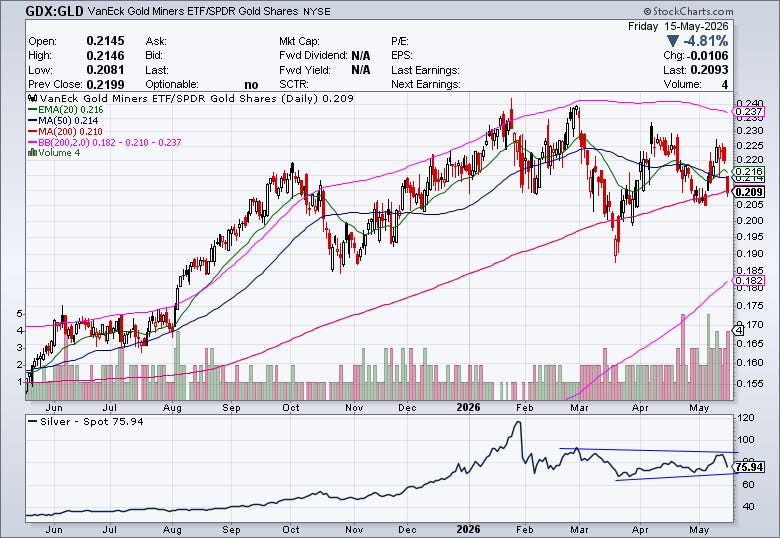The height and width of the screenshot is (538, 780).
Task: Click the 120 level on silver axis
Action: click(746, 418)
